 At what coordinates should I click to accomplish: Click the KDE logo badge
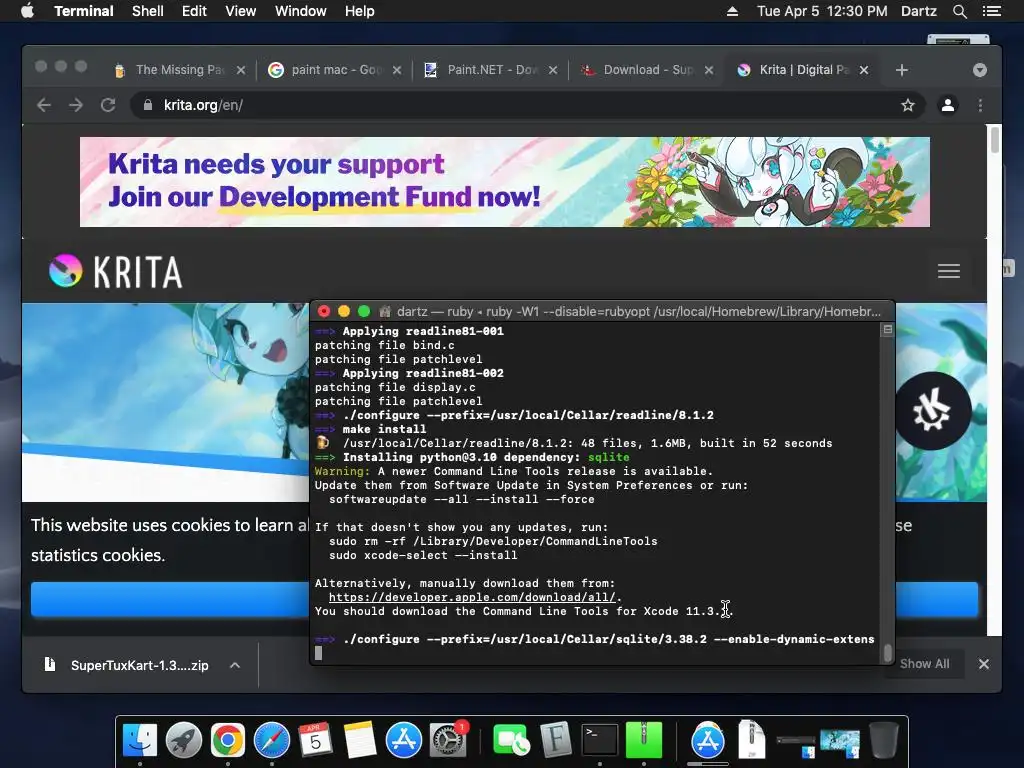point(932,411)
